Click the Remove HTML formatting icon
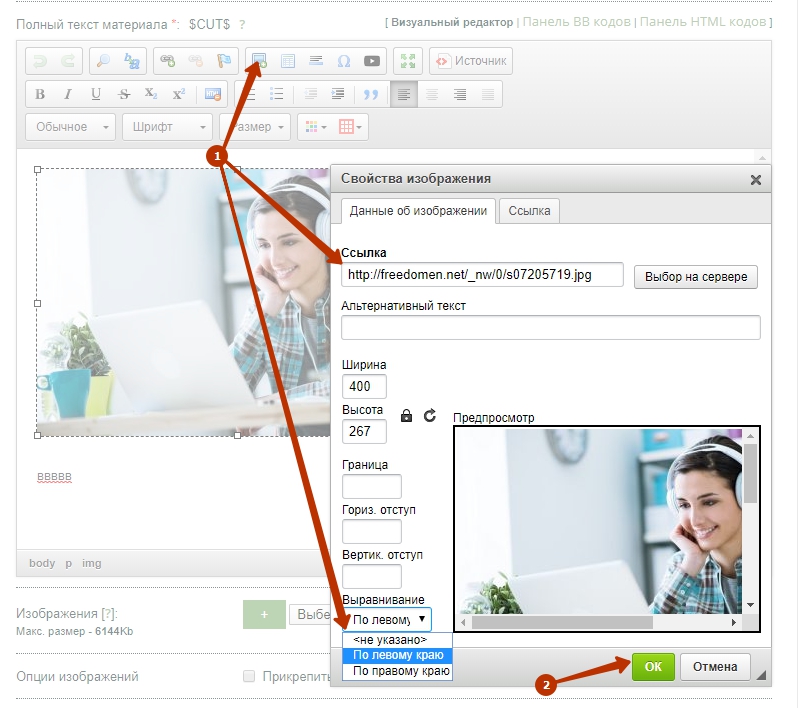Viewport: 798px width, 708px height. pos(212,94)
